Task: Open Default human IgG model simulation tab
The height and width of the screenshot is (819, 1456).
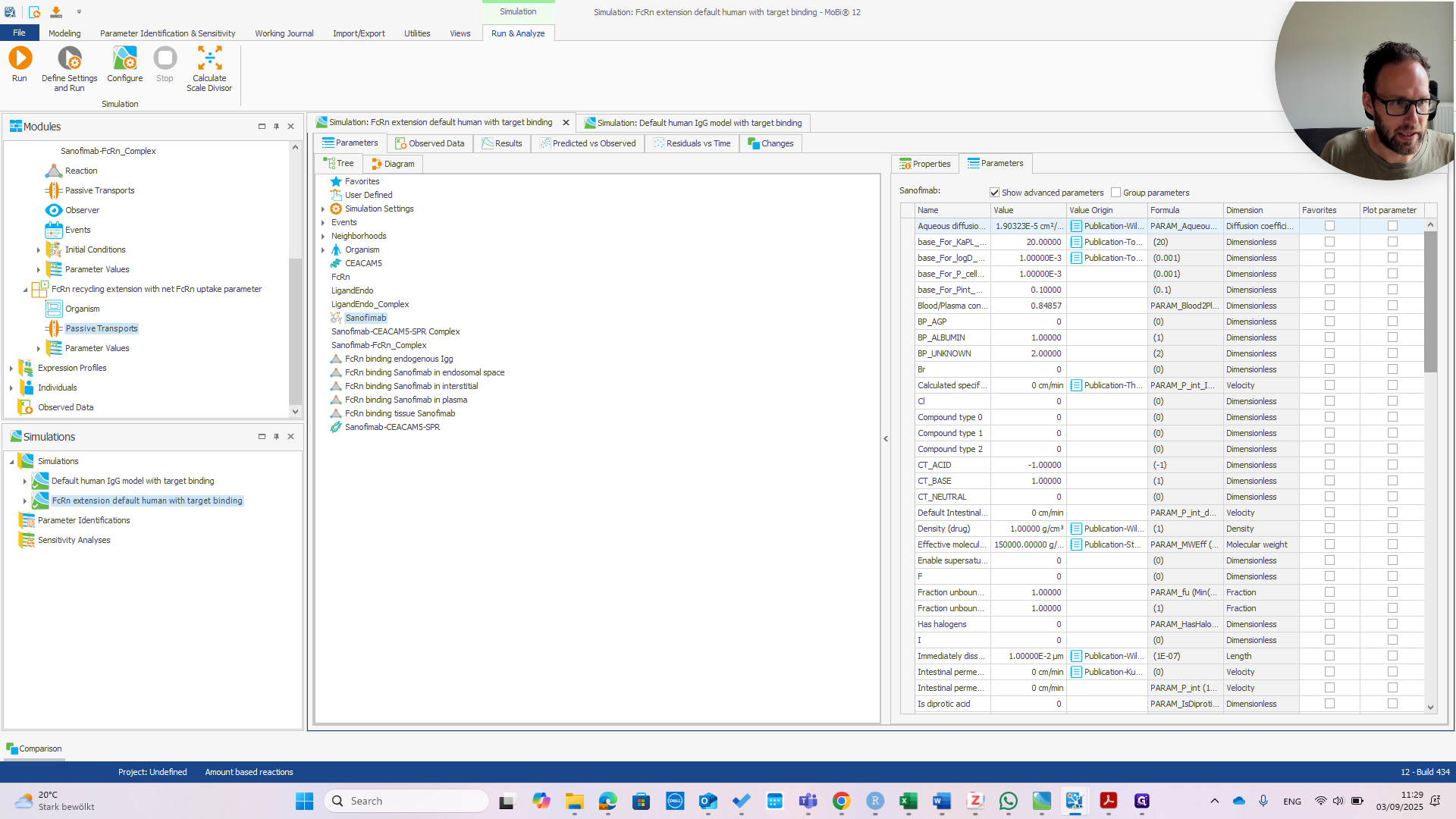Action: click(692, 123)
